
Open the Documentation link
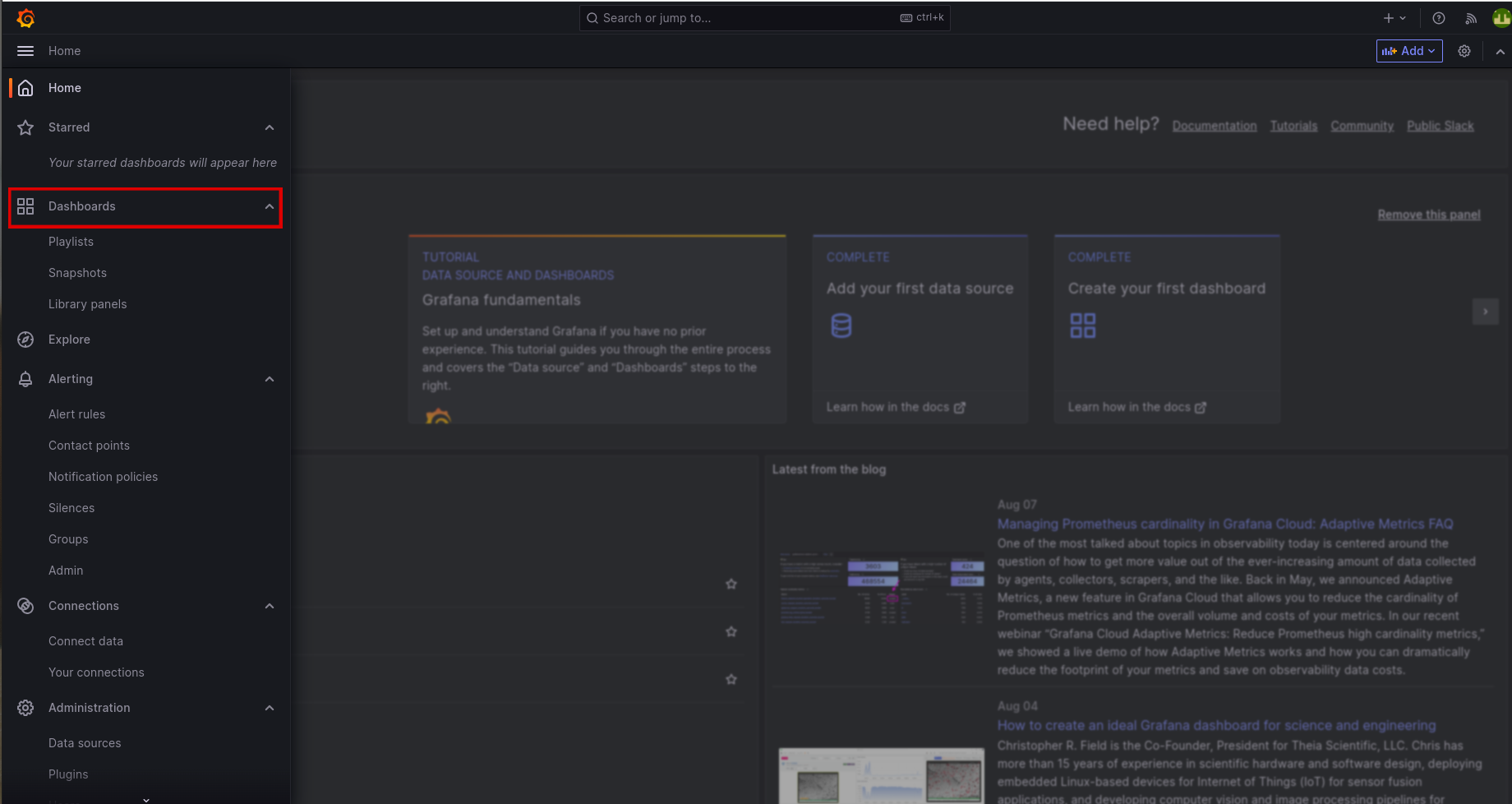click(1215, 126)
